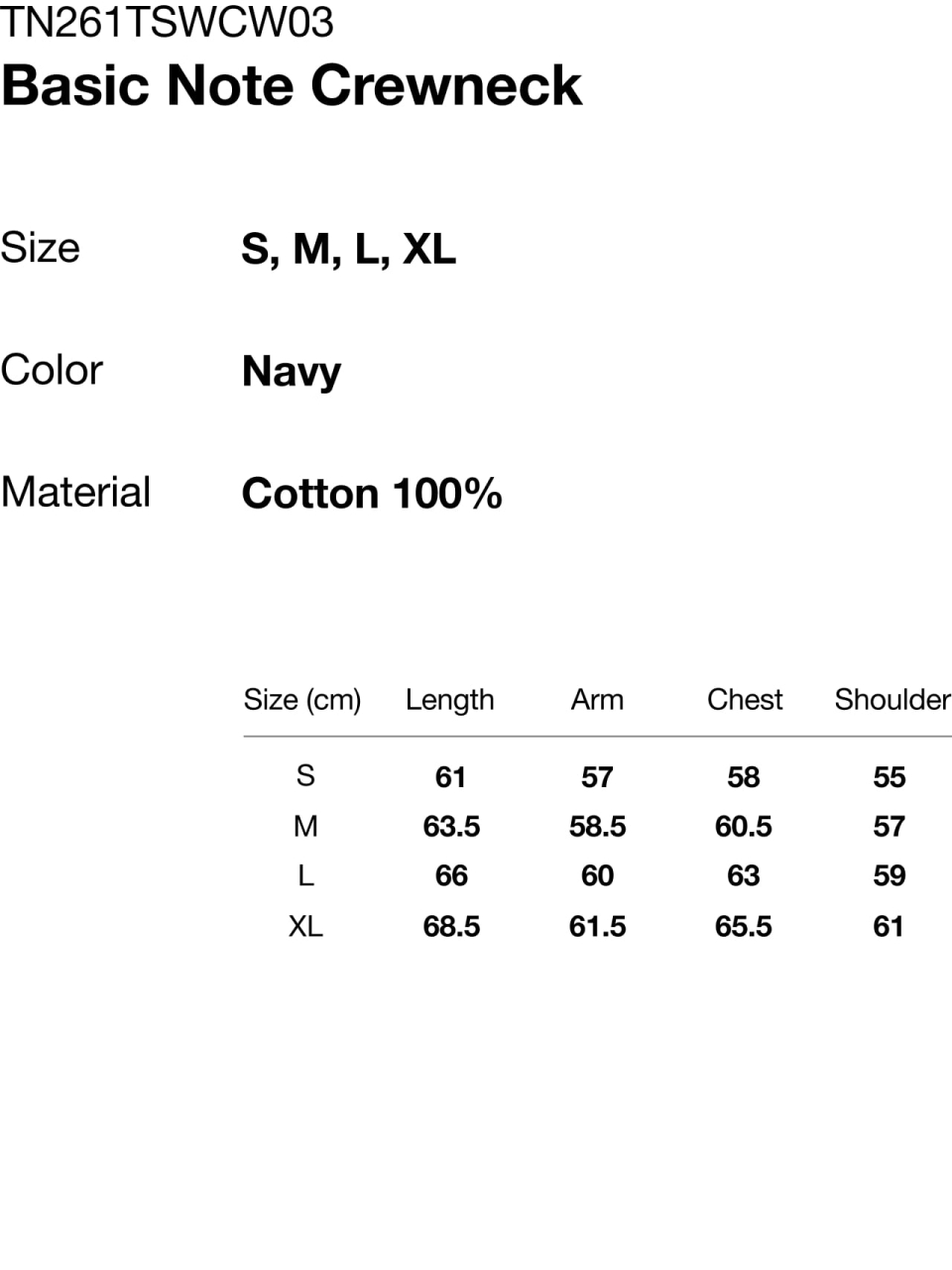The width and height of the screenshot is (952, 1270).
Task: Select the Size label text
Action: [x=40, y=248]
